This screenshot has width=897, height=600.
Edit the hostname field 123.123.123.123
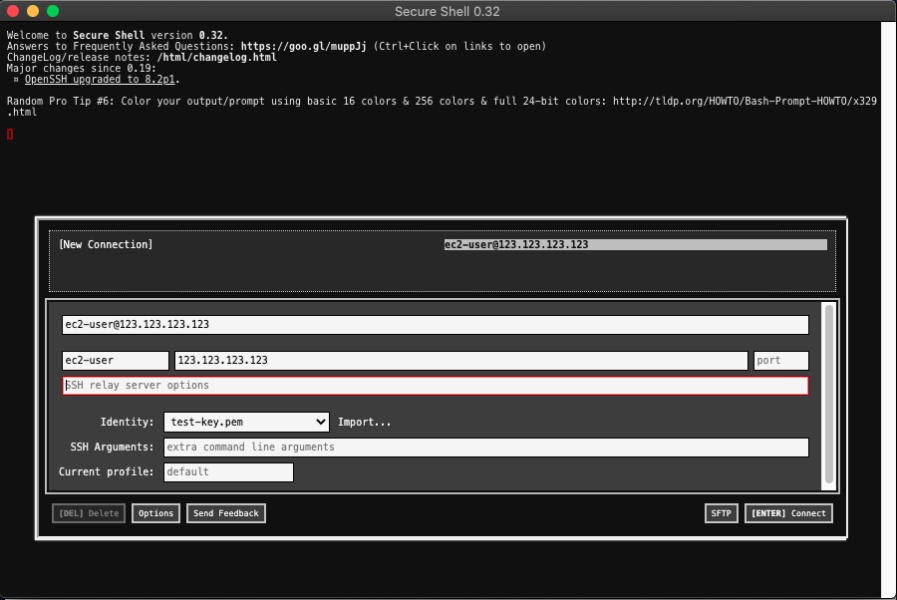click(x=461, y=360)
